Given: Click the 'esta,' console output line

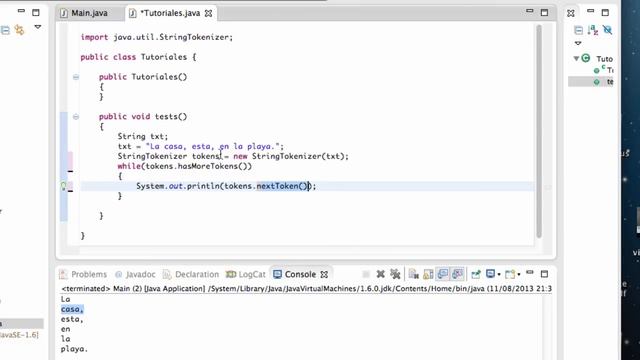Looking at the screenshot, I should coord(72,319).
